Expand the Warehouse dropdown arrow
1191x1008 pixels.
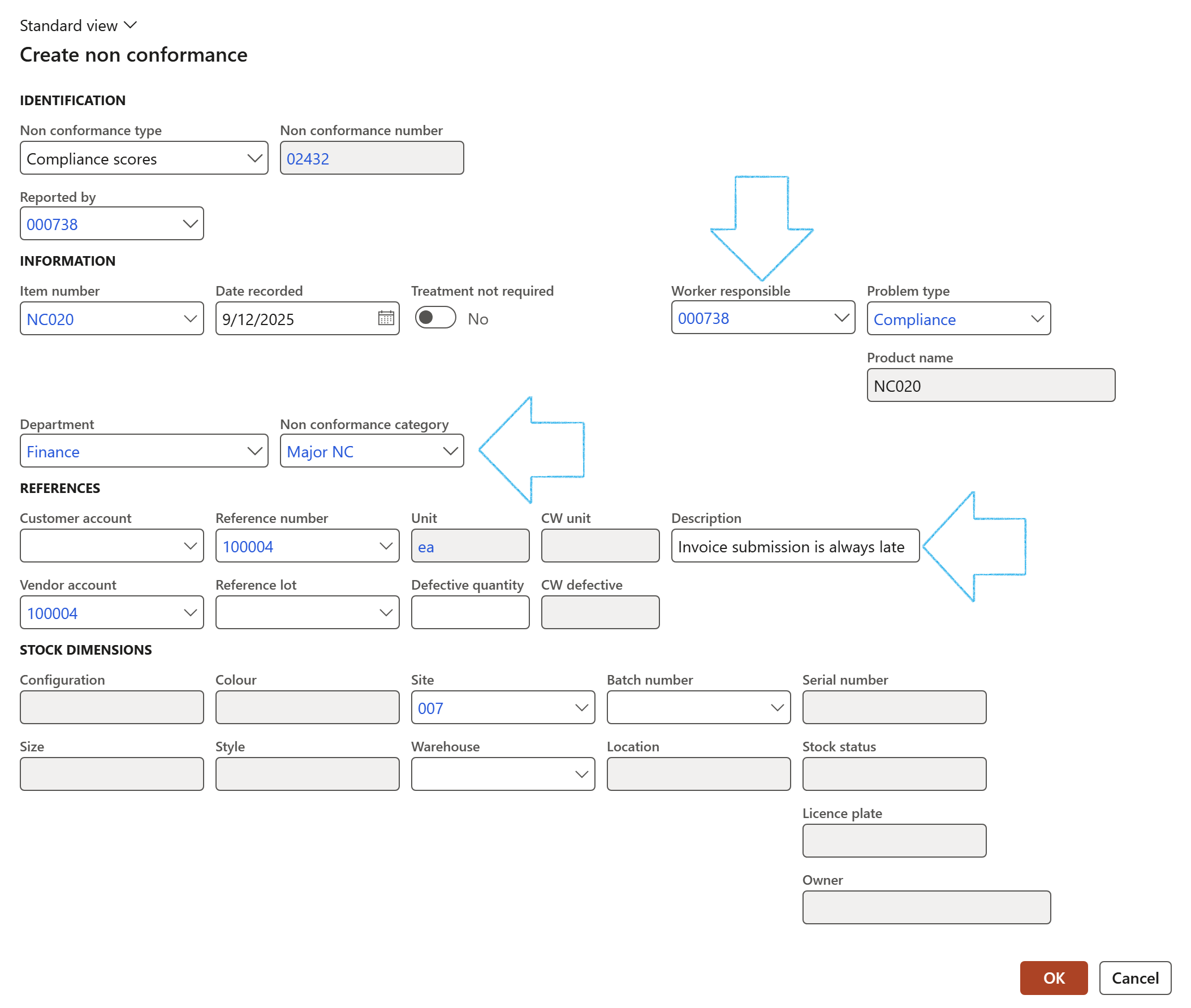[581, 775]
